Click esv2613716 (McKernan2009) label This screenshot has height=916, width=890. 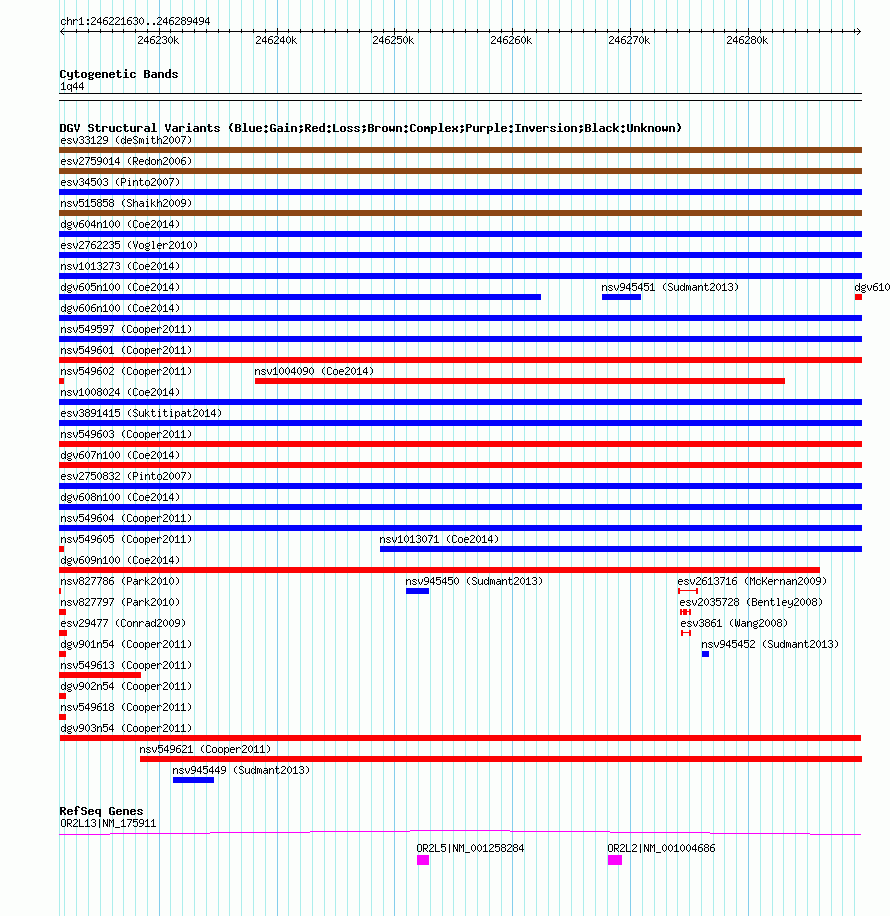pos(752,582)
